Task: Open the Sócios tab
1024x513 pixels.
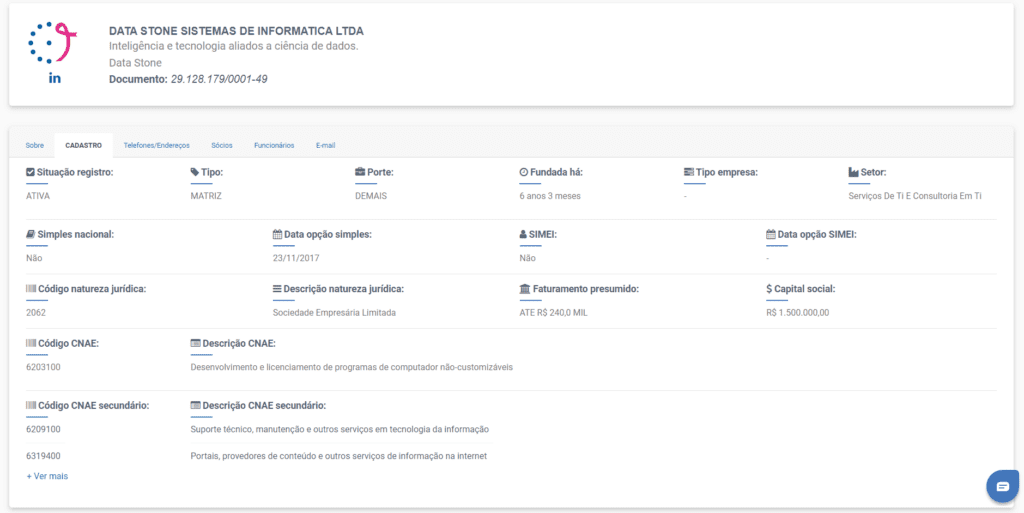Action: (222, 146)
